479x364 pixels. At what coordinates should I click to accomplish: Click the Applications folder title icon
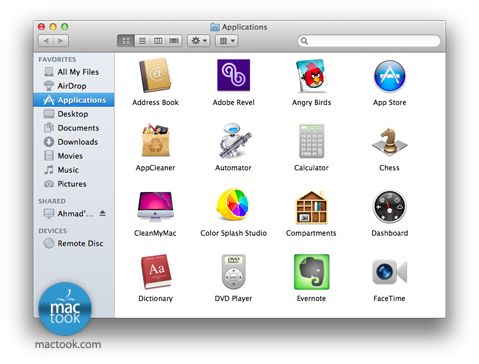215,27
